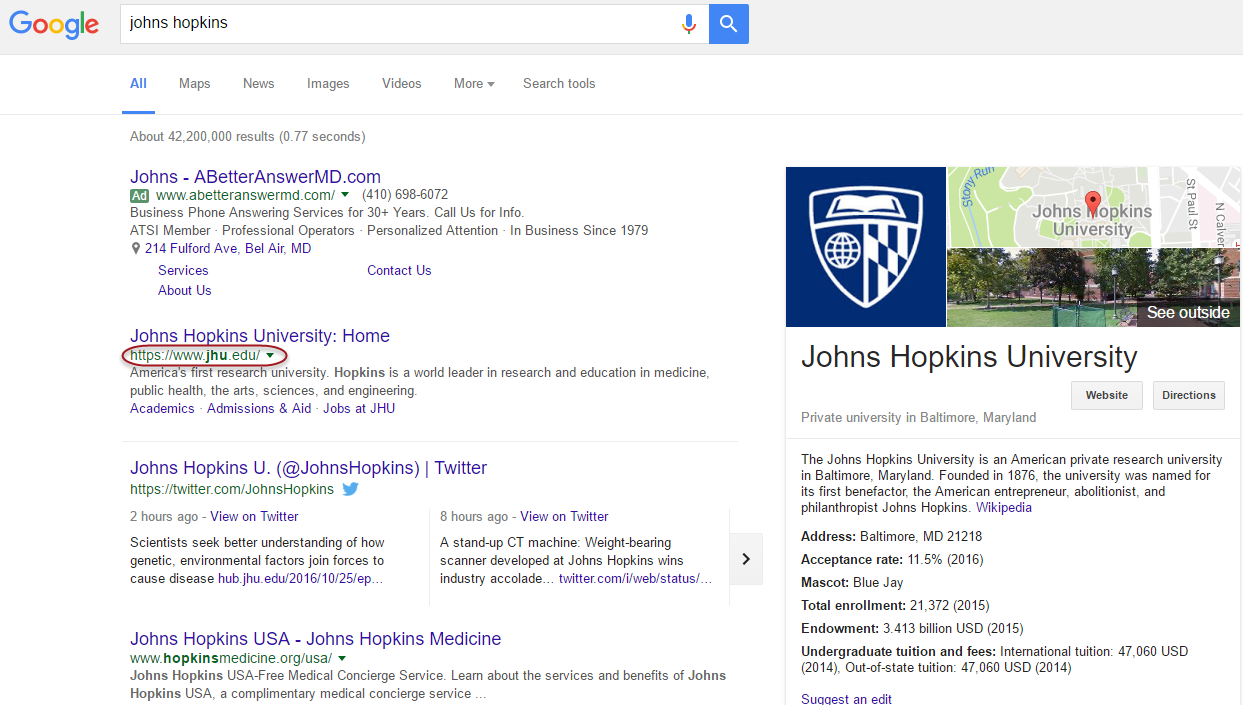Click the Directions button
Viewport: 1243px width, 705px height.
pyautogui.click(x=1189, y=395)
